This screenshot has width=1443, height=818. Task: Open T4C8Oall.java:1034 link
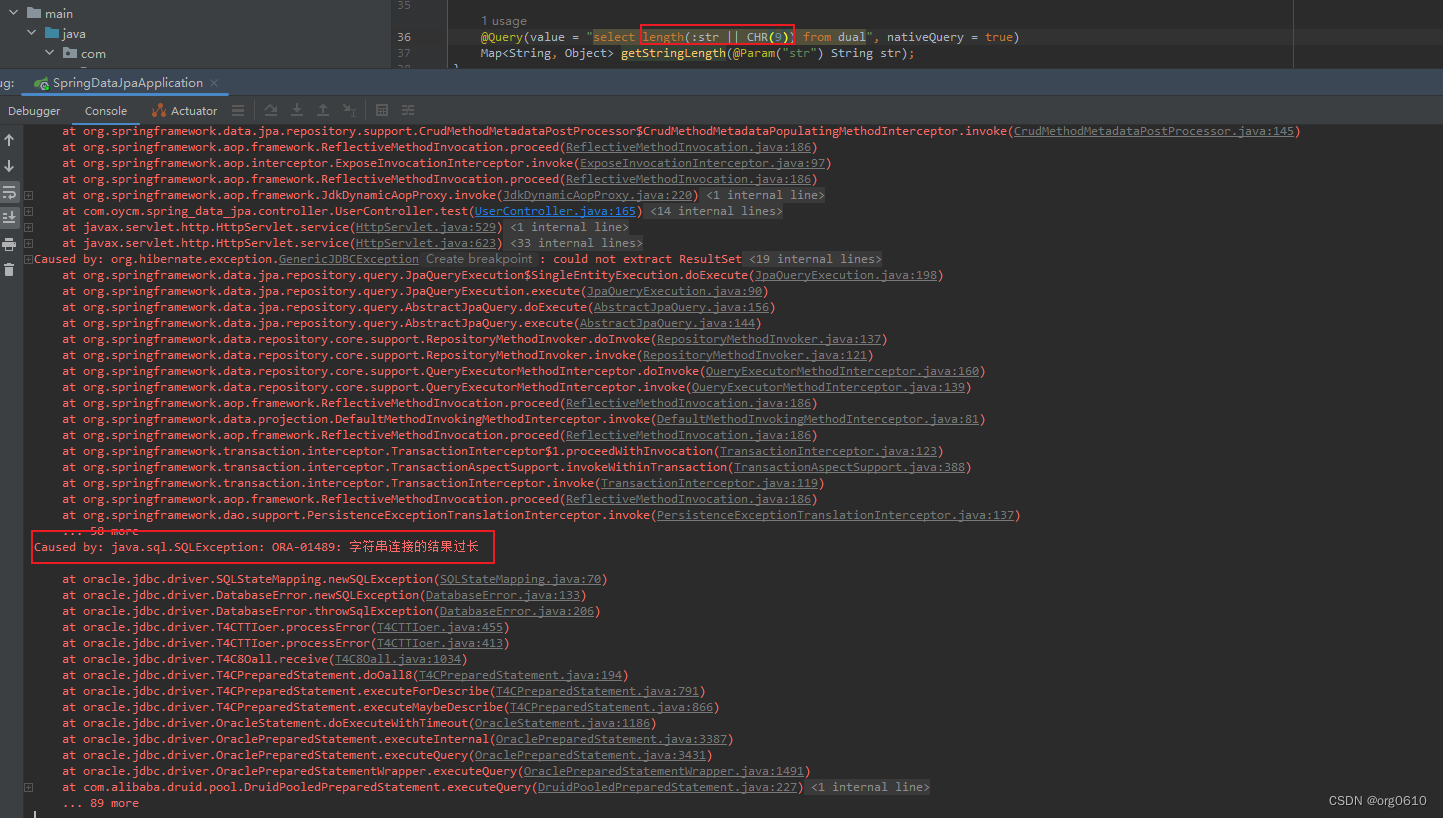tap(397, 659)
